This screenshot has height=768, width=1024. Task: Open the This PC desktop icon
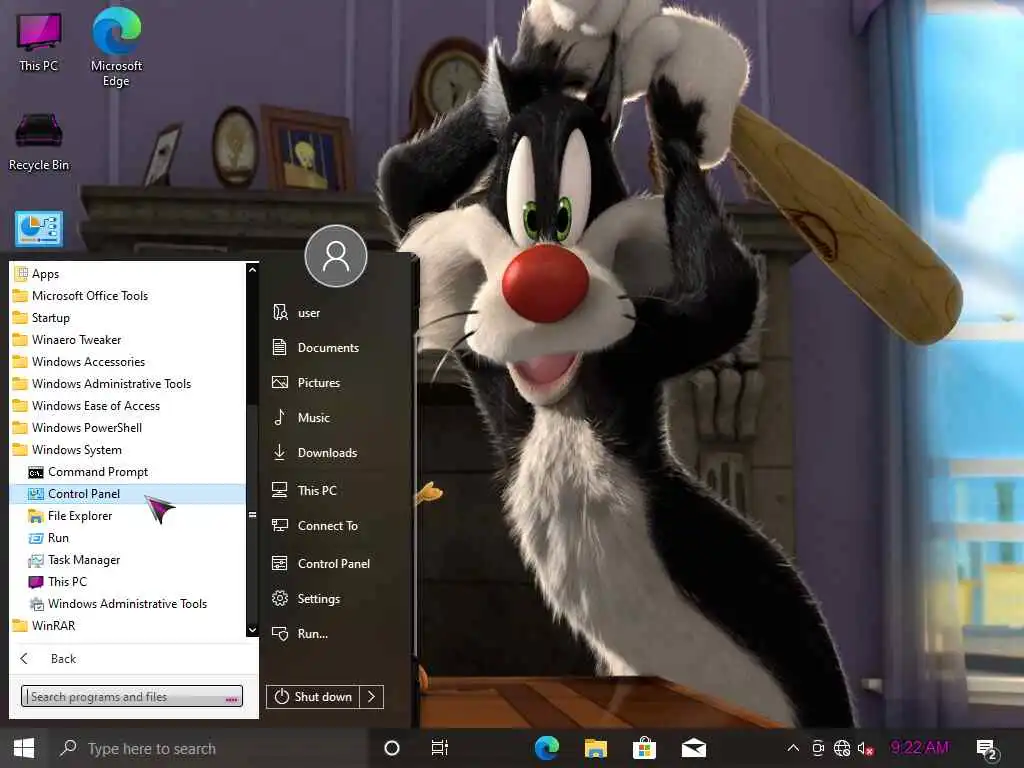click(x=39, y=42)
